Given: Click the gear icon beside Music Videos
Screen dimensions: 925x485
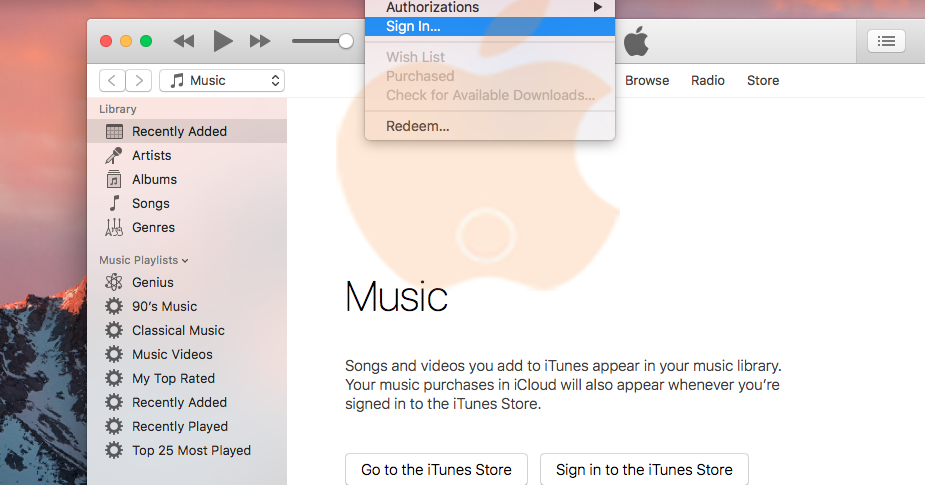Looking at the screenshot, I should pyautogui.click(x=114, y=354).
